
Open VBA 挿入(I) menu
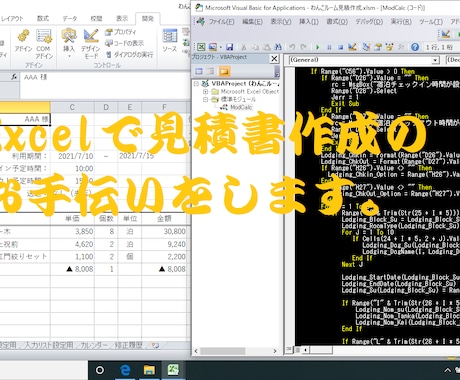point(309,22)
